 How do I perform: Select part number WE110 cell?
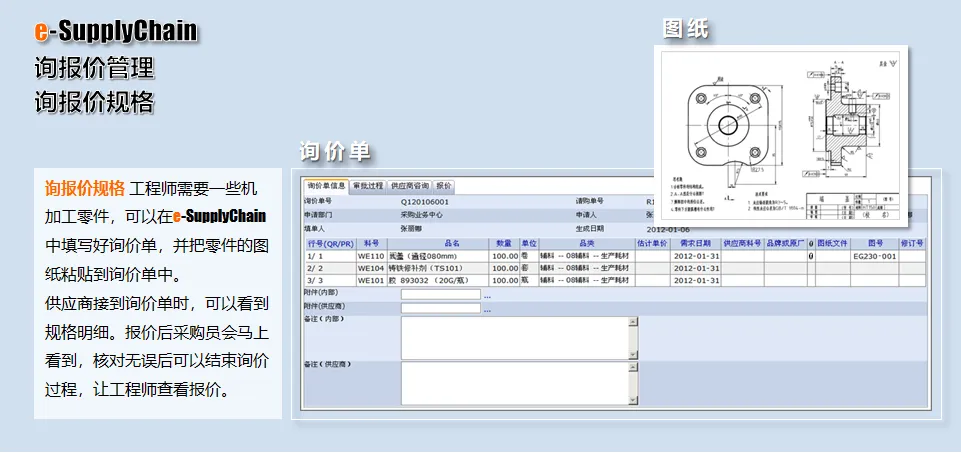pyautogui.click(x=371, y=256)
